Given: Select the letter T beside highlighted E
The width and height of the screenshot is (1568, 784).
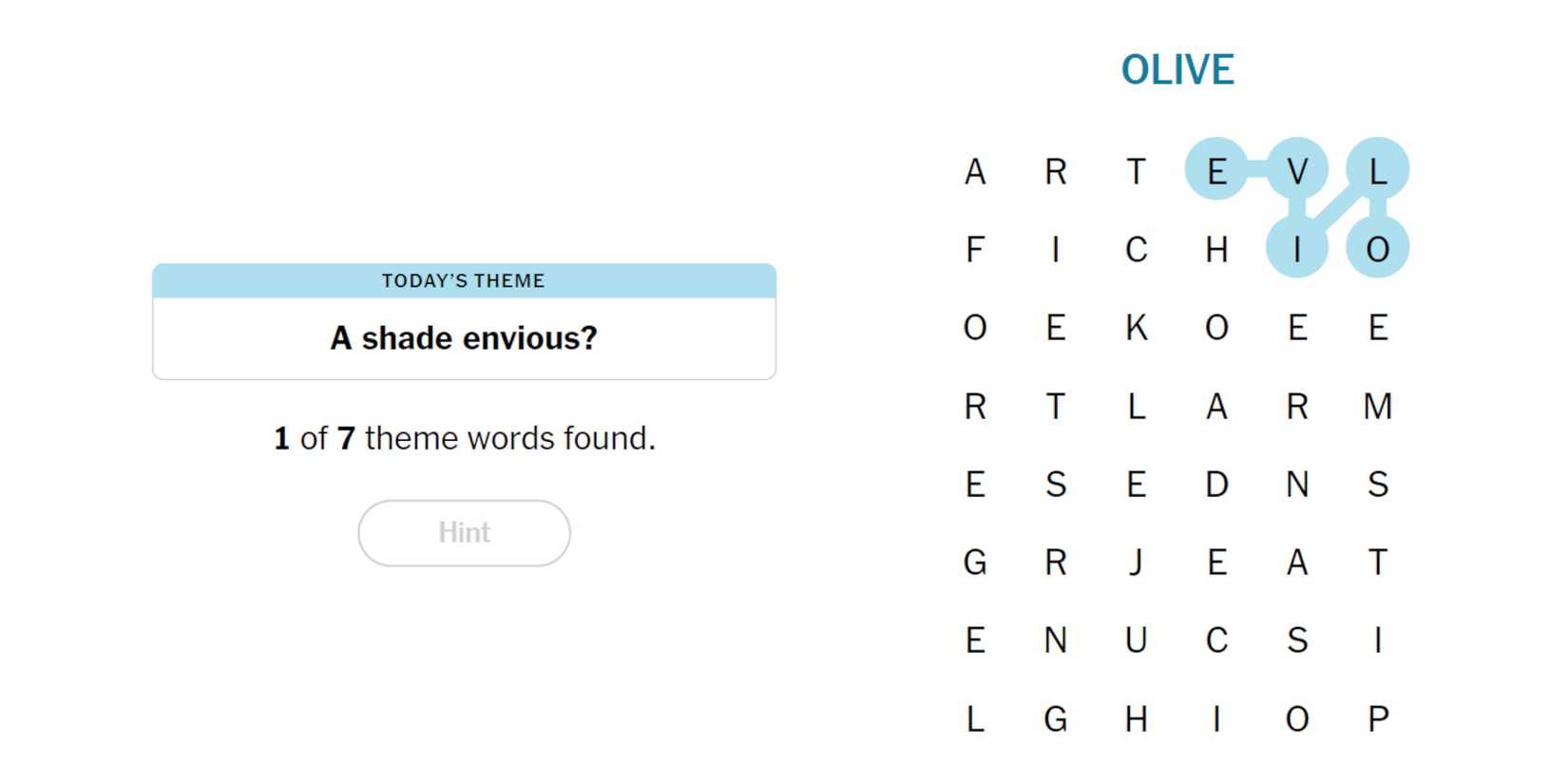Looking at the screenshot, I should point(1136,171).
